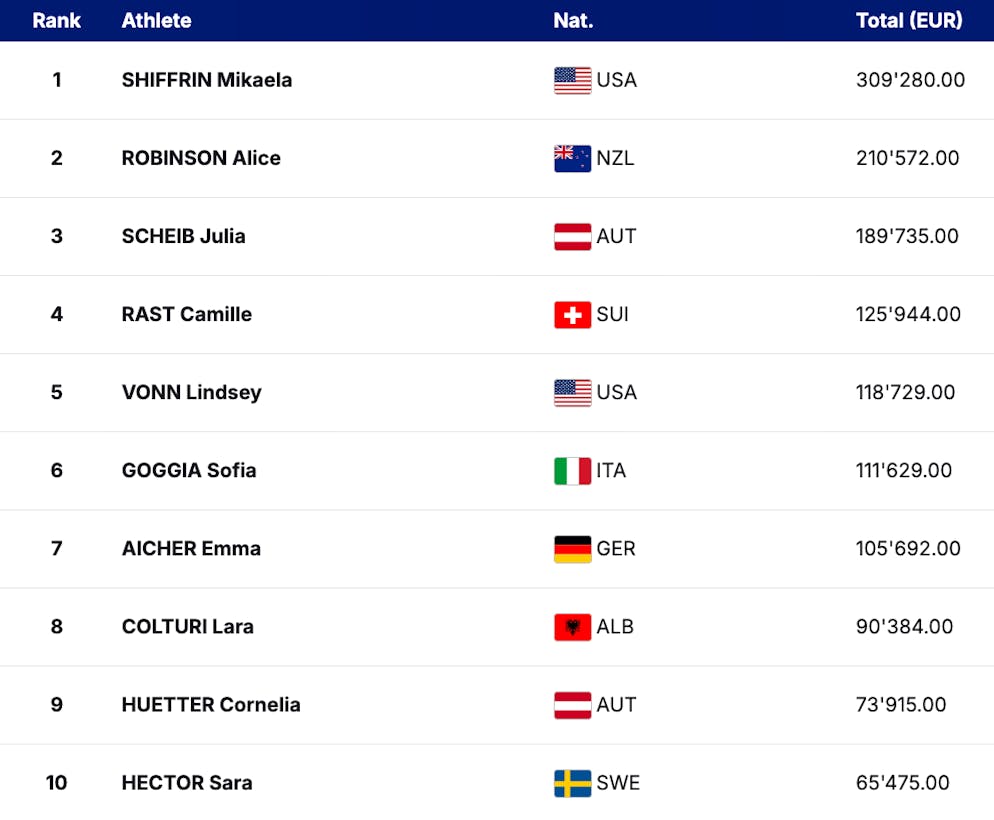Click the New Zealand flag icon
Screen dimensions: 994x820
tap(572, 158)
